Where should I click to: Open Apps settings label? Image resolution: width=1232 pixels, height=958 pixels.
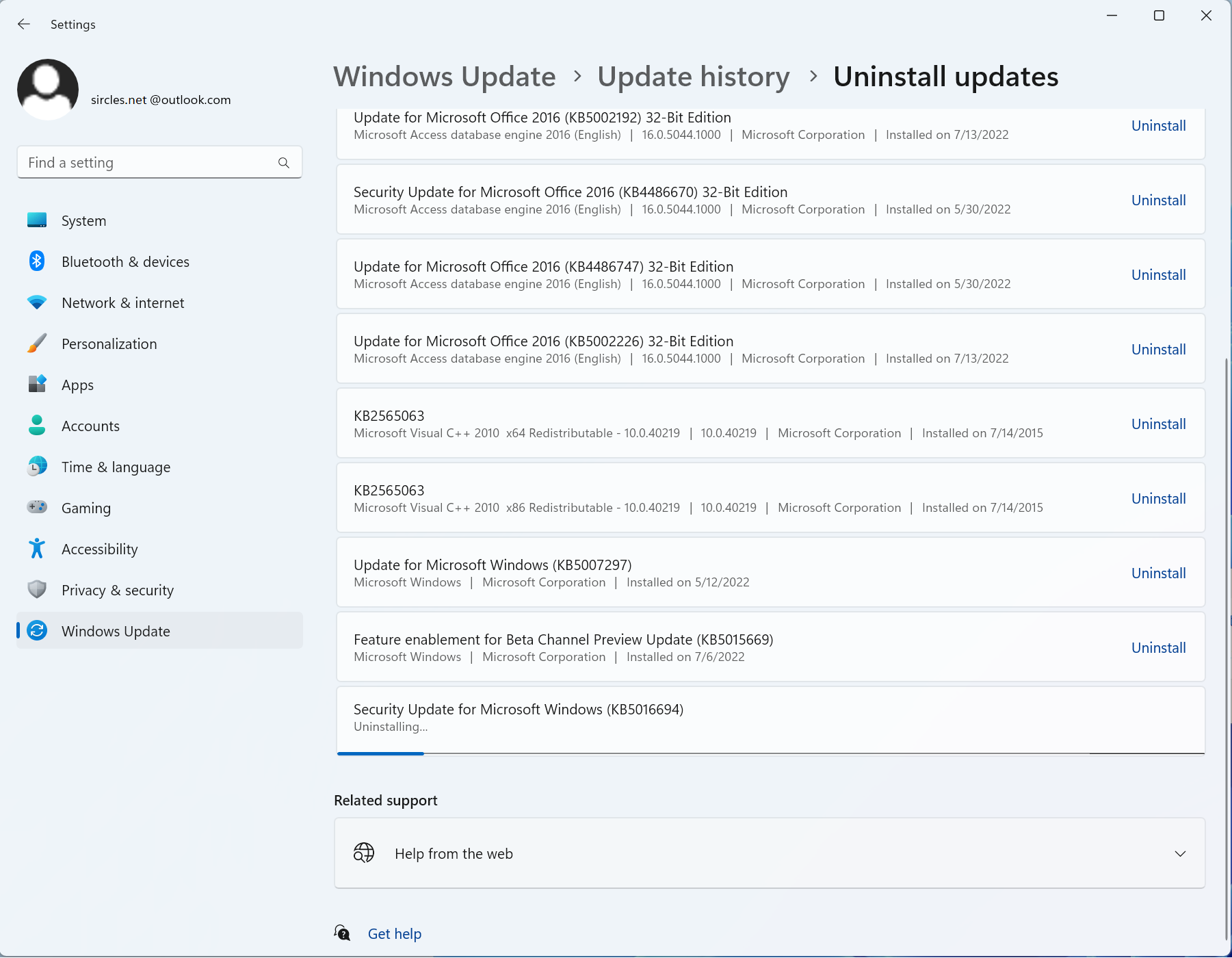pos(77,385)
